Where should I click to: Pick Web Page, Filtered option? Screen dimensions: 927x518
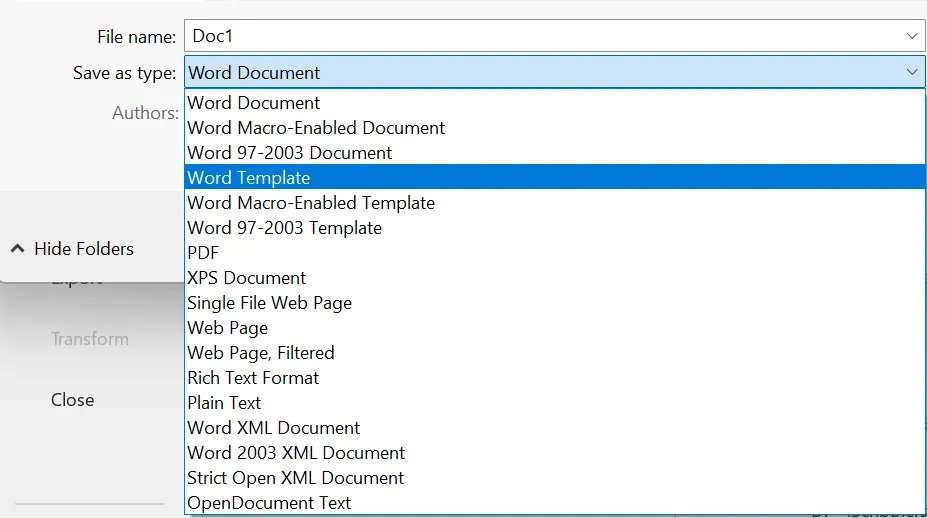555,352
